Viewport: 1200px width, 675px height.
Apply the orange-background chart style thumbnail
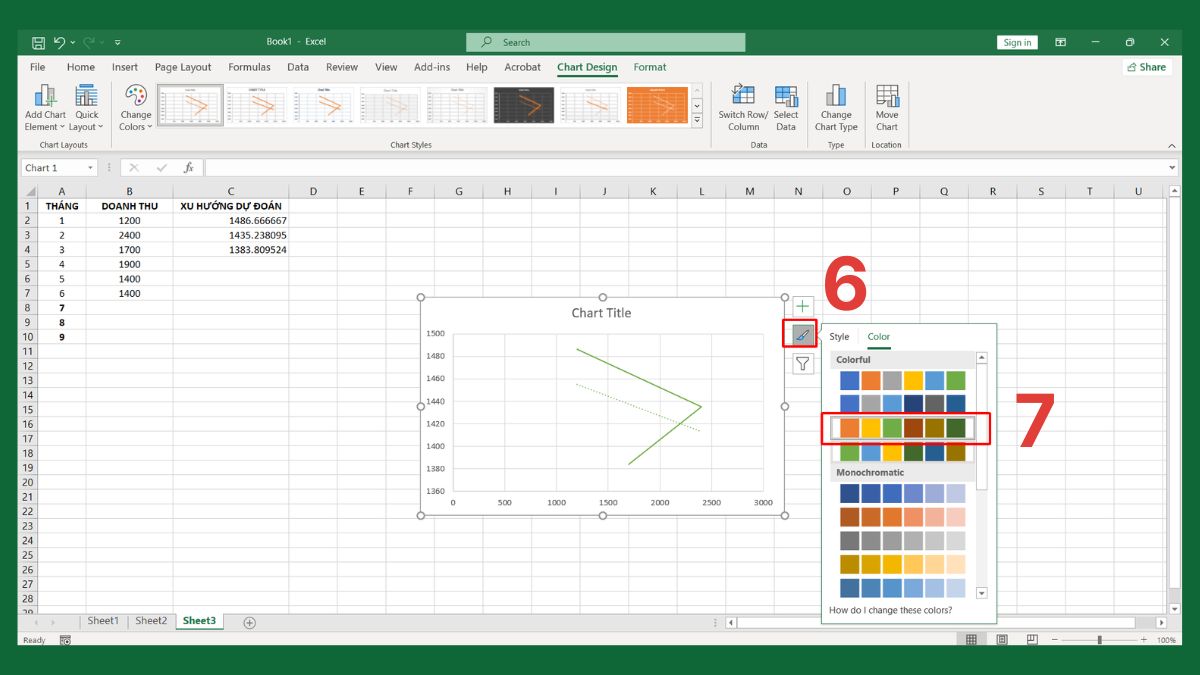point(657,105)
